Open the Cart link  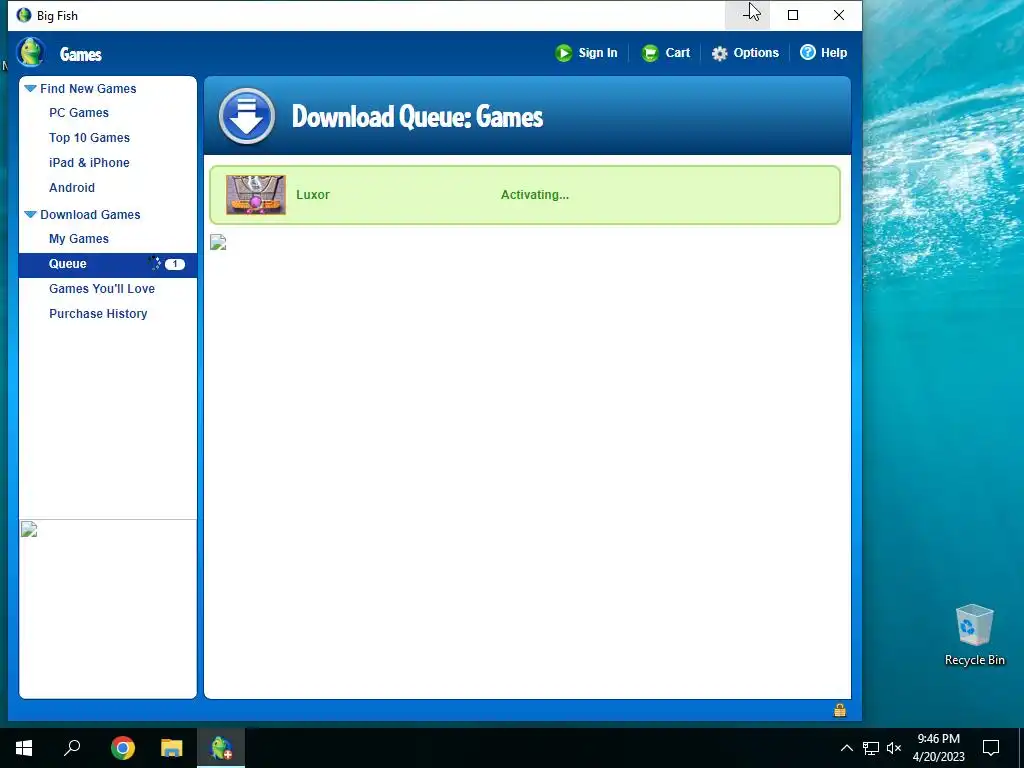[x=677, y=53]
